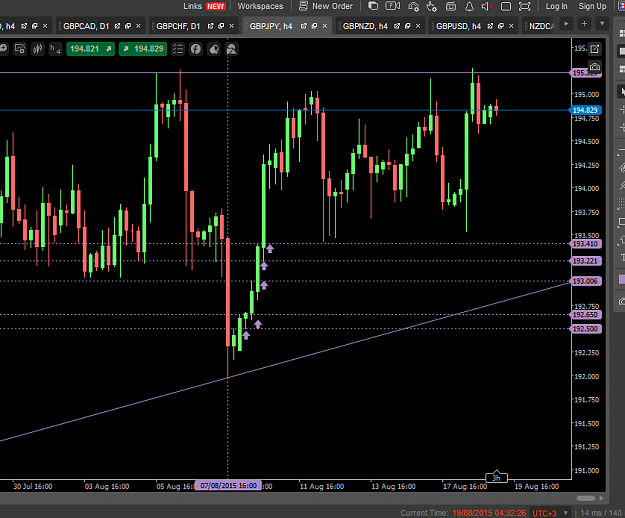Open the chart templates icon in the chart toolbar
The width and height of the screenshot is (625, 518).
click(20, 49)
